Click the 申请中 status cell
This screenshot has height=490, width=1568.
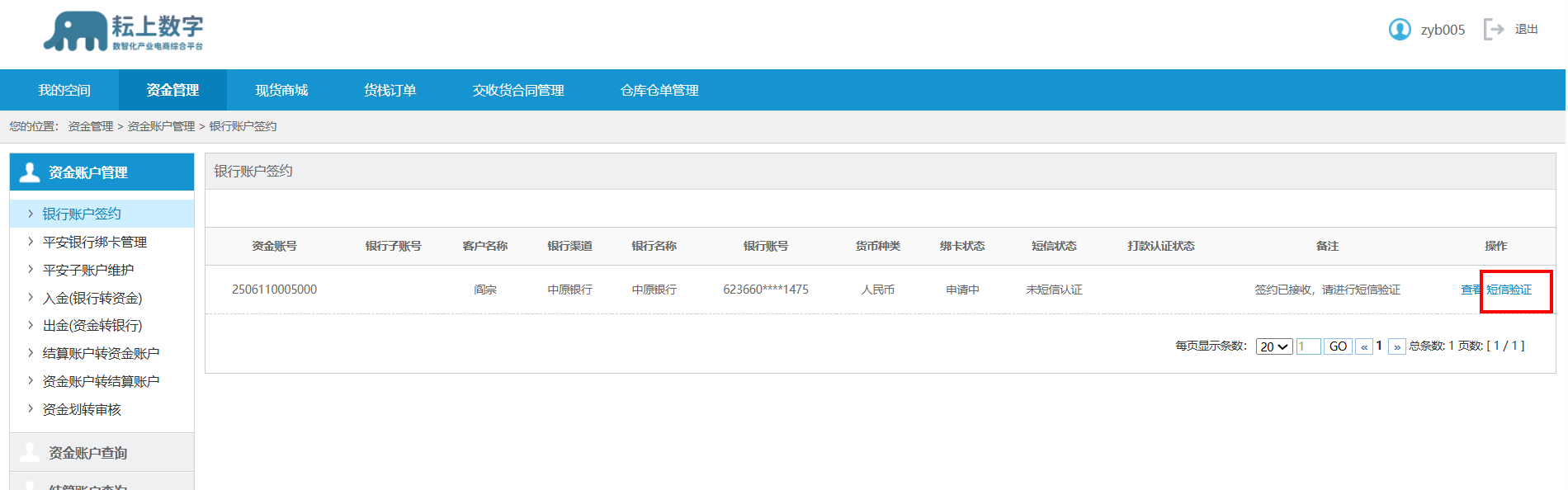pyautogui.click(x=962, y=290)
